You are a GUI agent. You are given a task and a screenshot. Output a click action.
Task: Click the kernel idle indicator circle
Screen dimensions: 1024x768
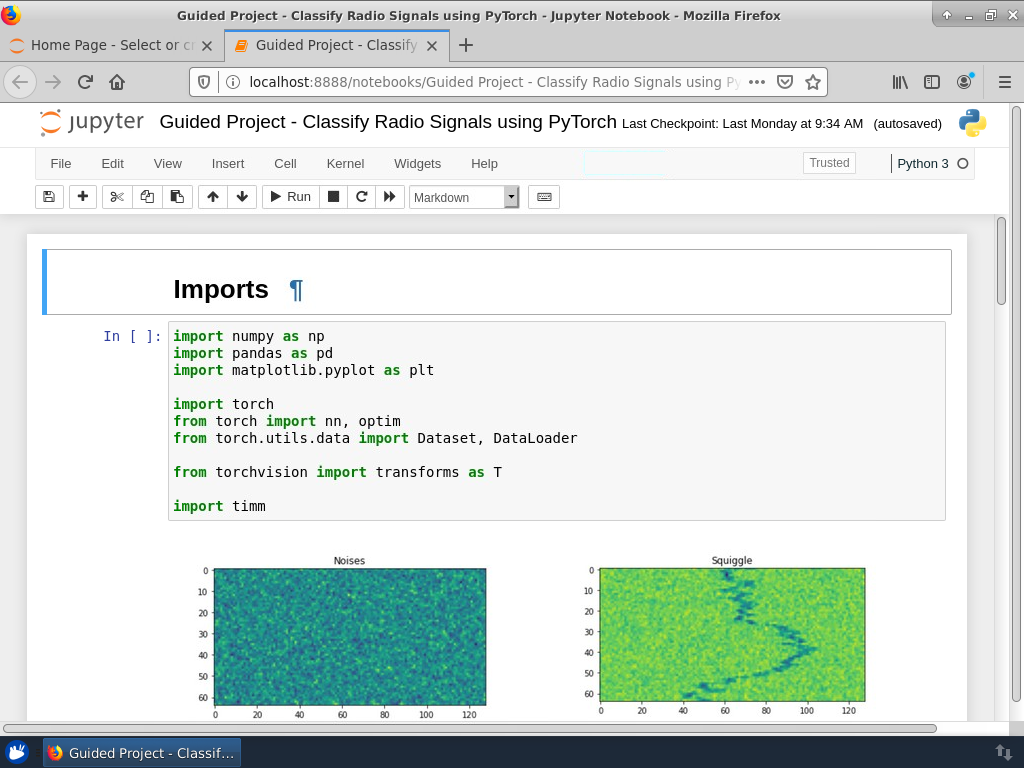tap(963, 163)
